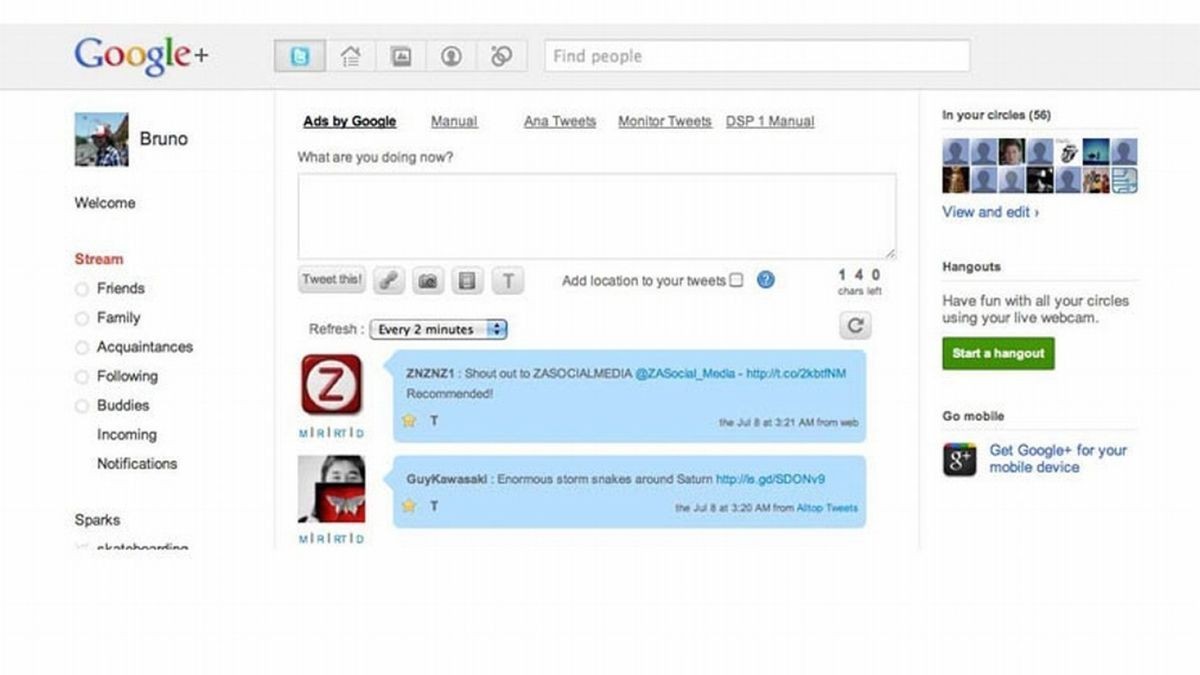1200x675 pixels.
Task: Open the Profile icon in the top bar
Action: 450,56
